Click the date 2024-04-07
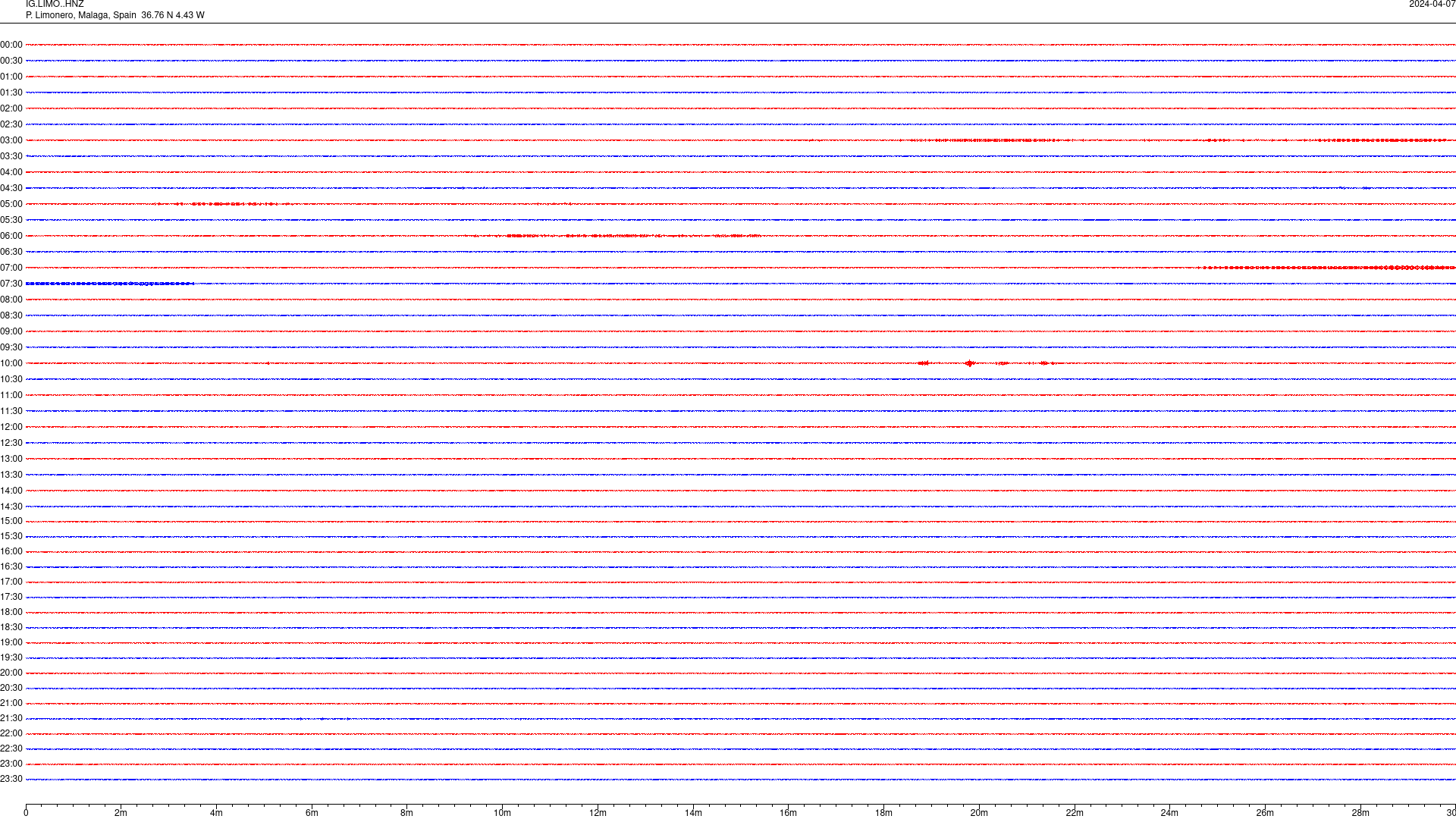Screen dimensions: 1456x819 click(x=1432, y=5)
